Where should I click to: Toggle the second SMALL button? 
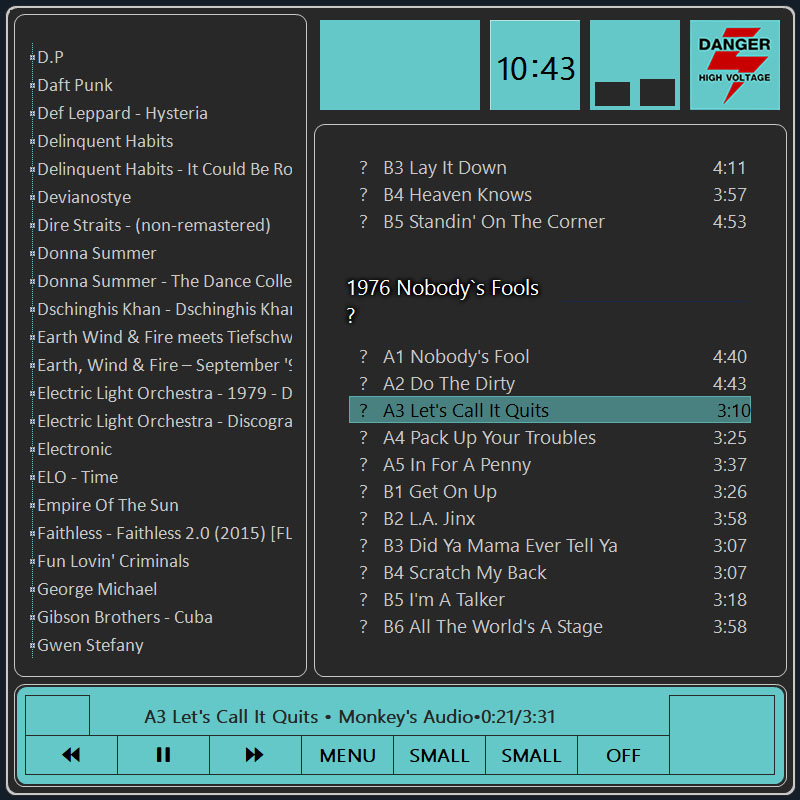[531, 755]
